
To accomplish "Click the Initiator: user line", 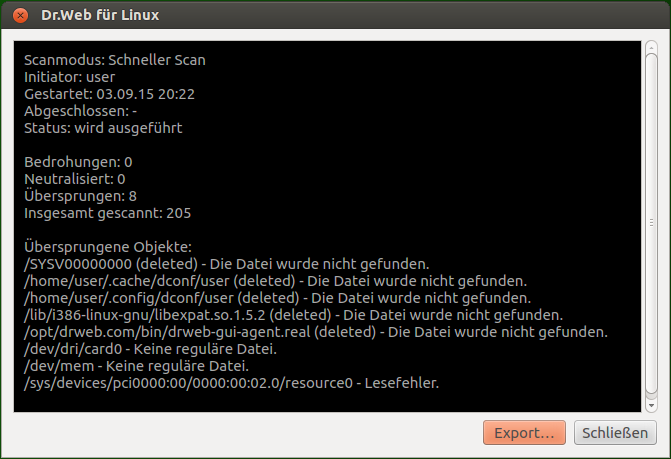I will tap(69, 77).
